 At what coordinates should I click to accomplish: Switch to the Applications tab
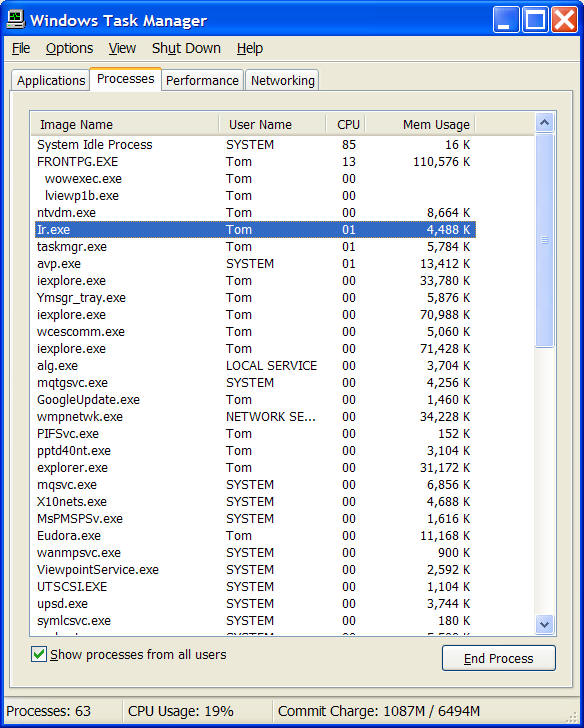tap(51, 80)
